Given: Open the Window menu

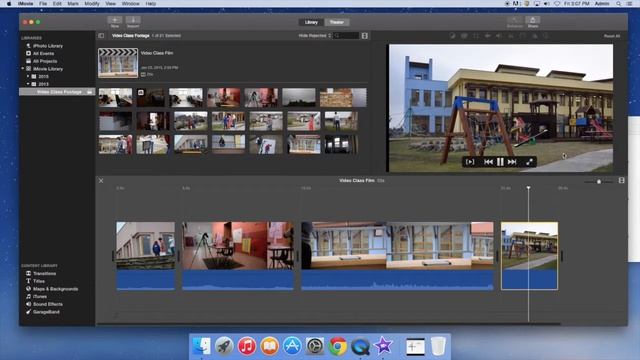Looking at the screenshot, I should pos(131,3).
